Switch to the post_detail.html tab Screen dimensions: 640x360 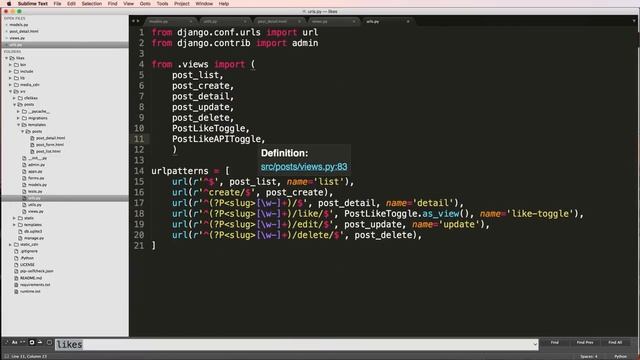[x=278, y=21]
